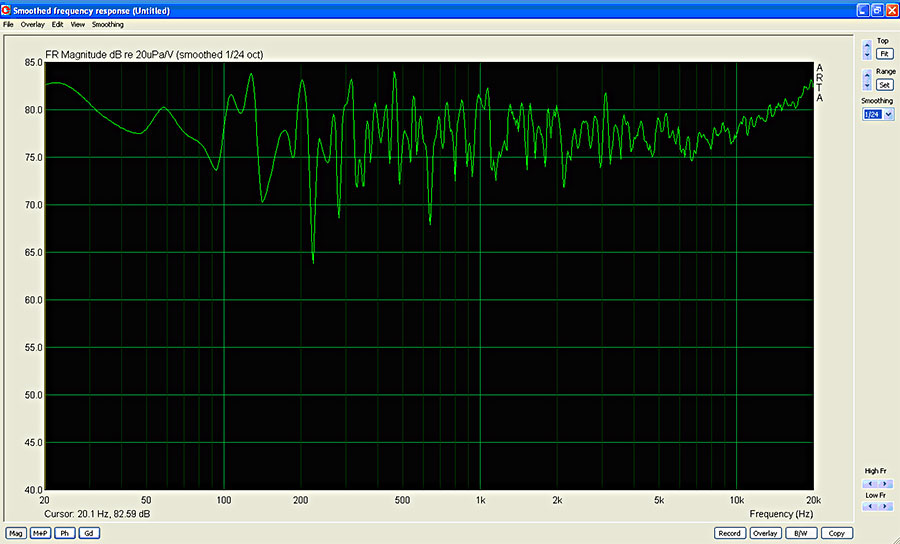This screenshot has height=544, width=900.
Task: Click the 20k frequency axis label
Action: [x=813, y=500]
